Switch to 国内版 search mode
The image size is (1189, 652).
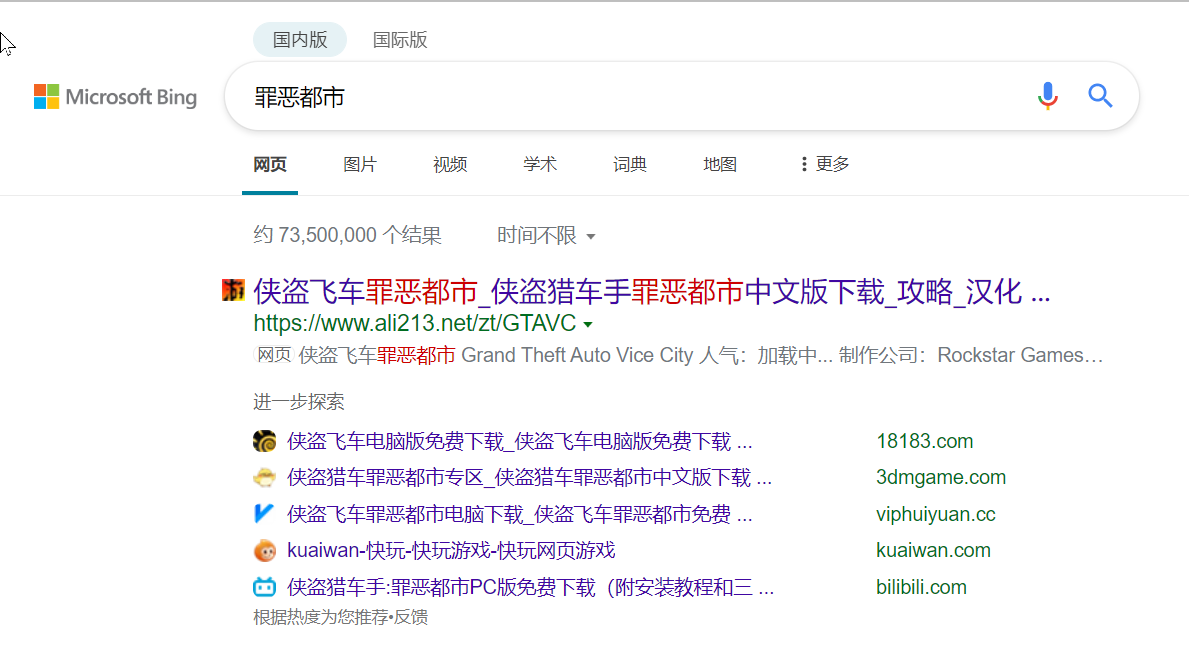(300, 40)
